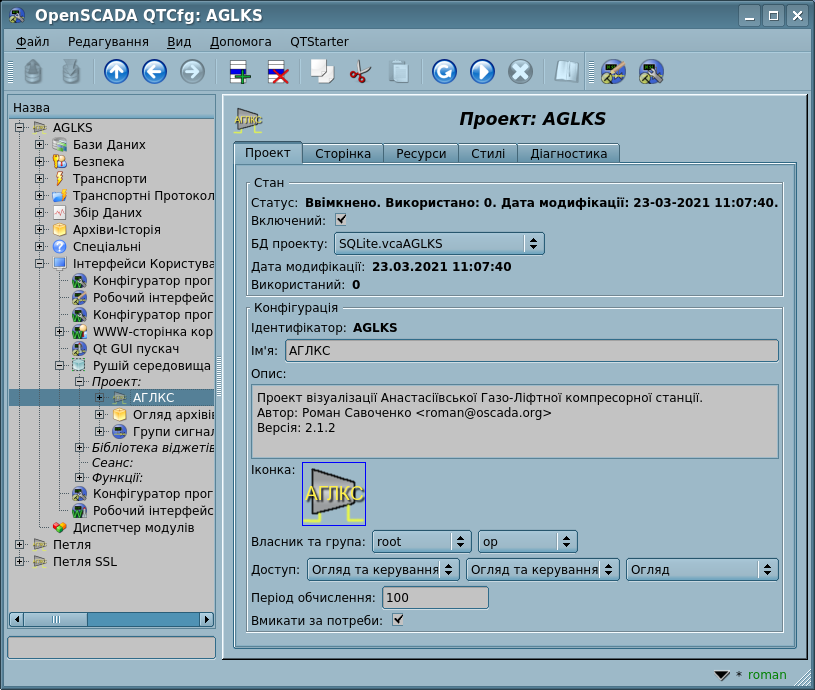This screenshot has height=690, width=815.
Task: Click the Назва tree column header
Action: point(112,108)
